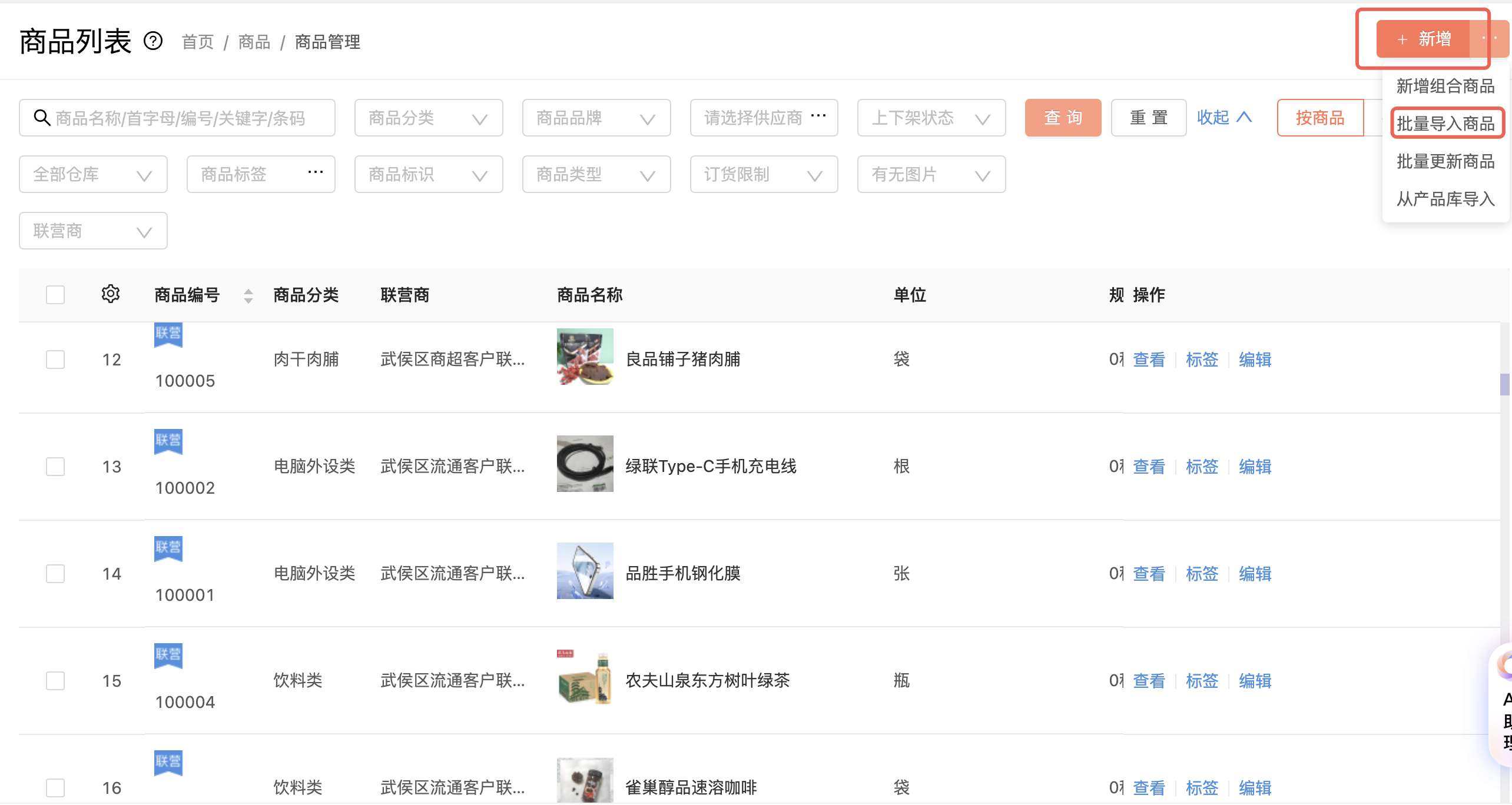1512x805 pixels.
Task: Click the 联营 badge on product 100005
Action: click(x=168, y=334)
